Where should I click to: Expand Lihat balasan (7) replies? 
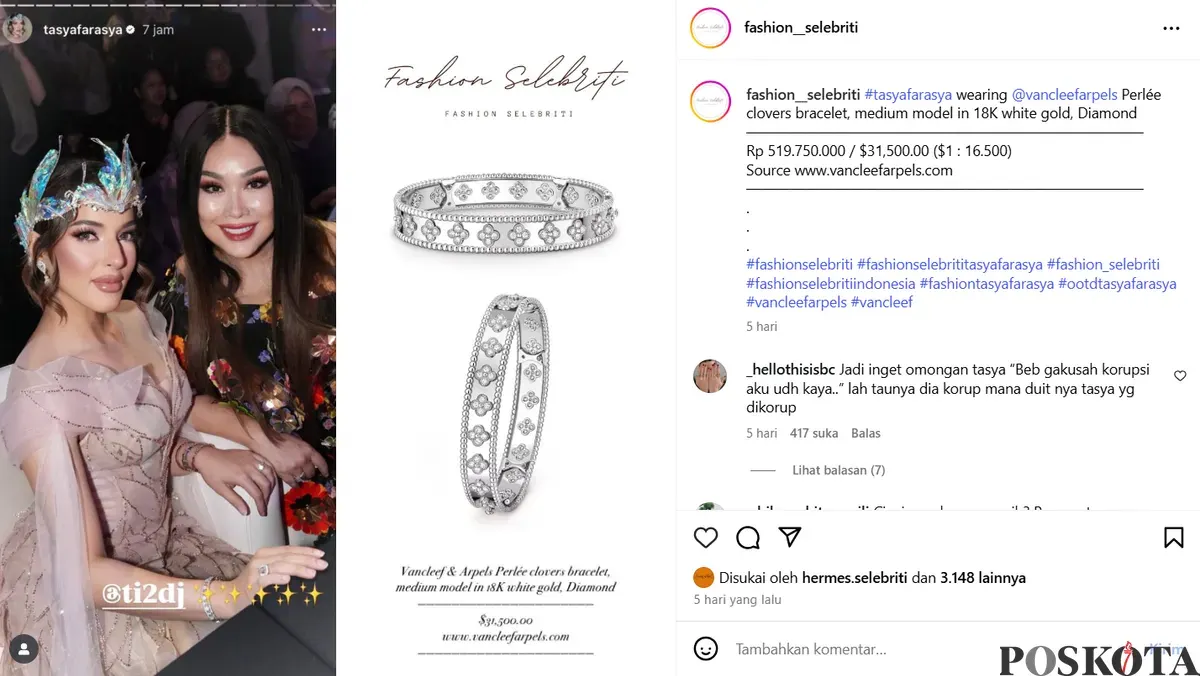pos(838,470)
